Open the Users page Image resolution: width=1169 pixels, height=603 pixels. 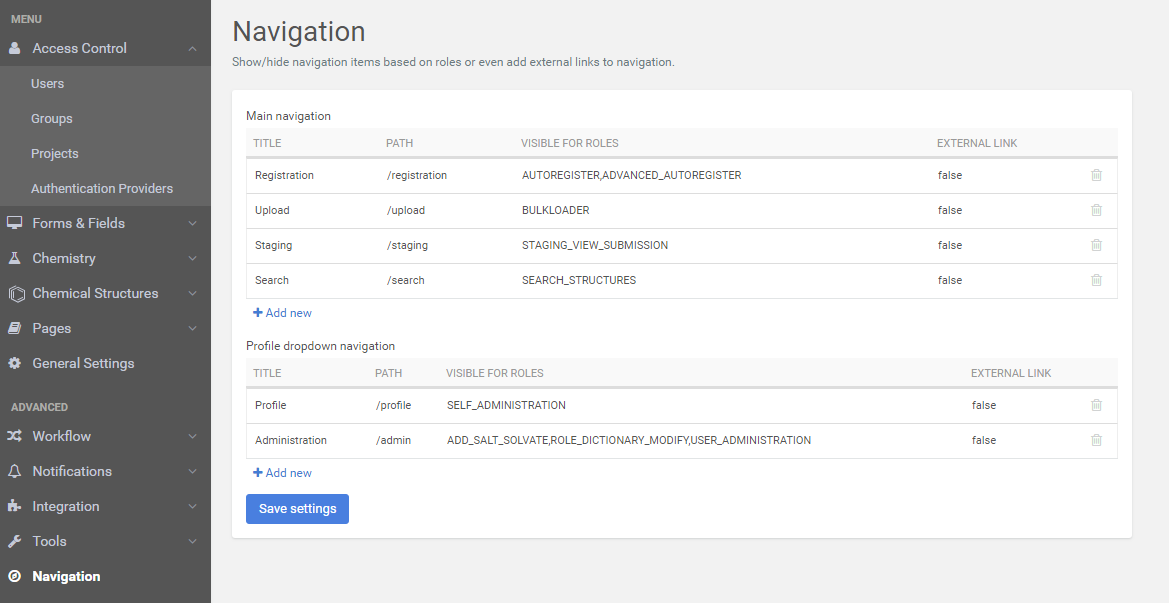coord(47,84)
